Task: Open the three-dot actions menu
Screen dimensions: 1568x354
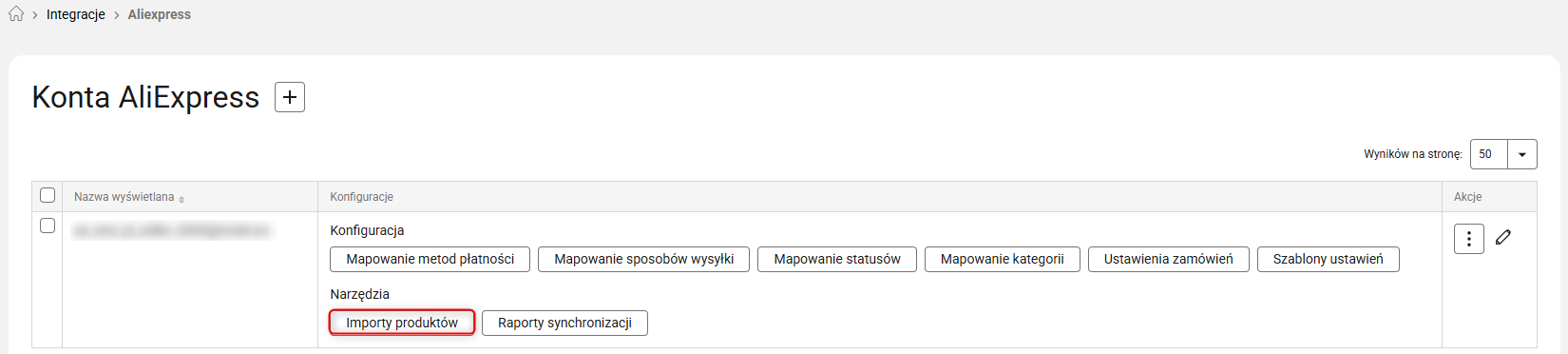Action: (x=1468, y=239)
